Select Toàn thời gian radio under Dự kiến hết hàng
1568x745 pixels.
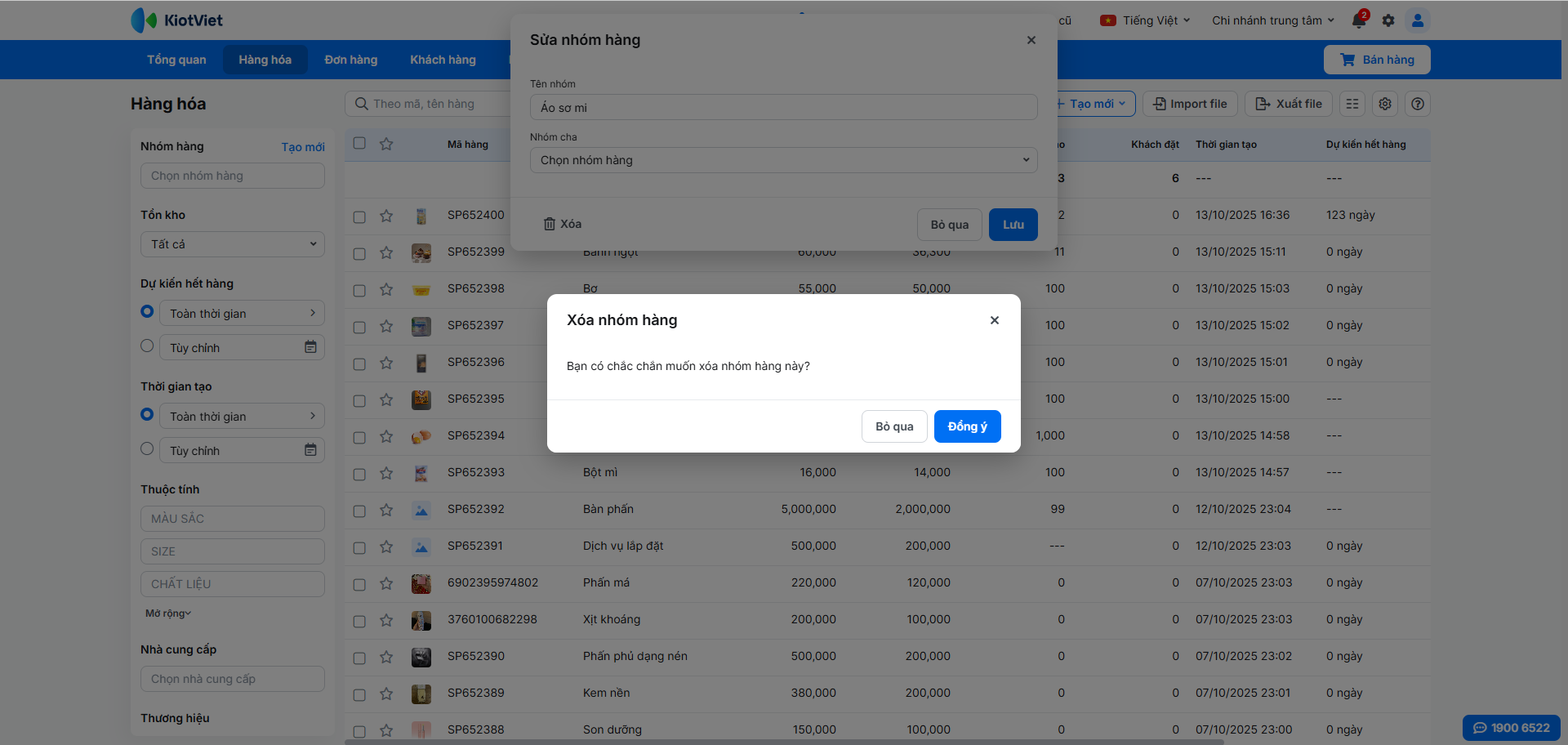coord(147,311)
